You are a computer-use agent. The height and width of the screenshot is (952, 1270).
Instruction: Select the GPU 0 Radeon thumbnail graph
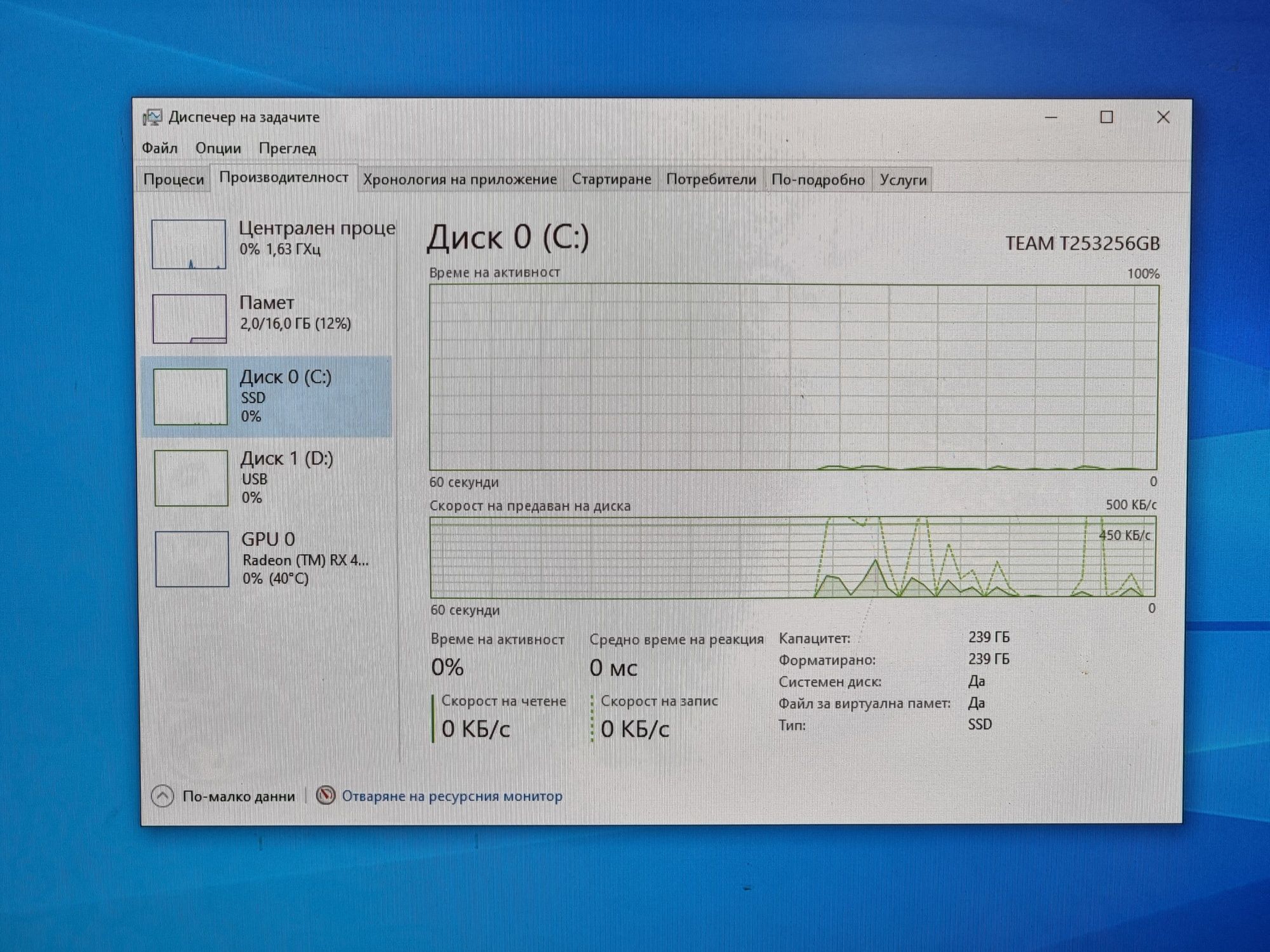click(x=192, y=559)
